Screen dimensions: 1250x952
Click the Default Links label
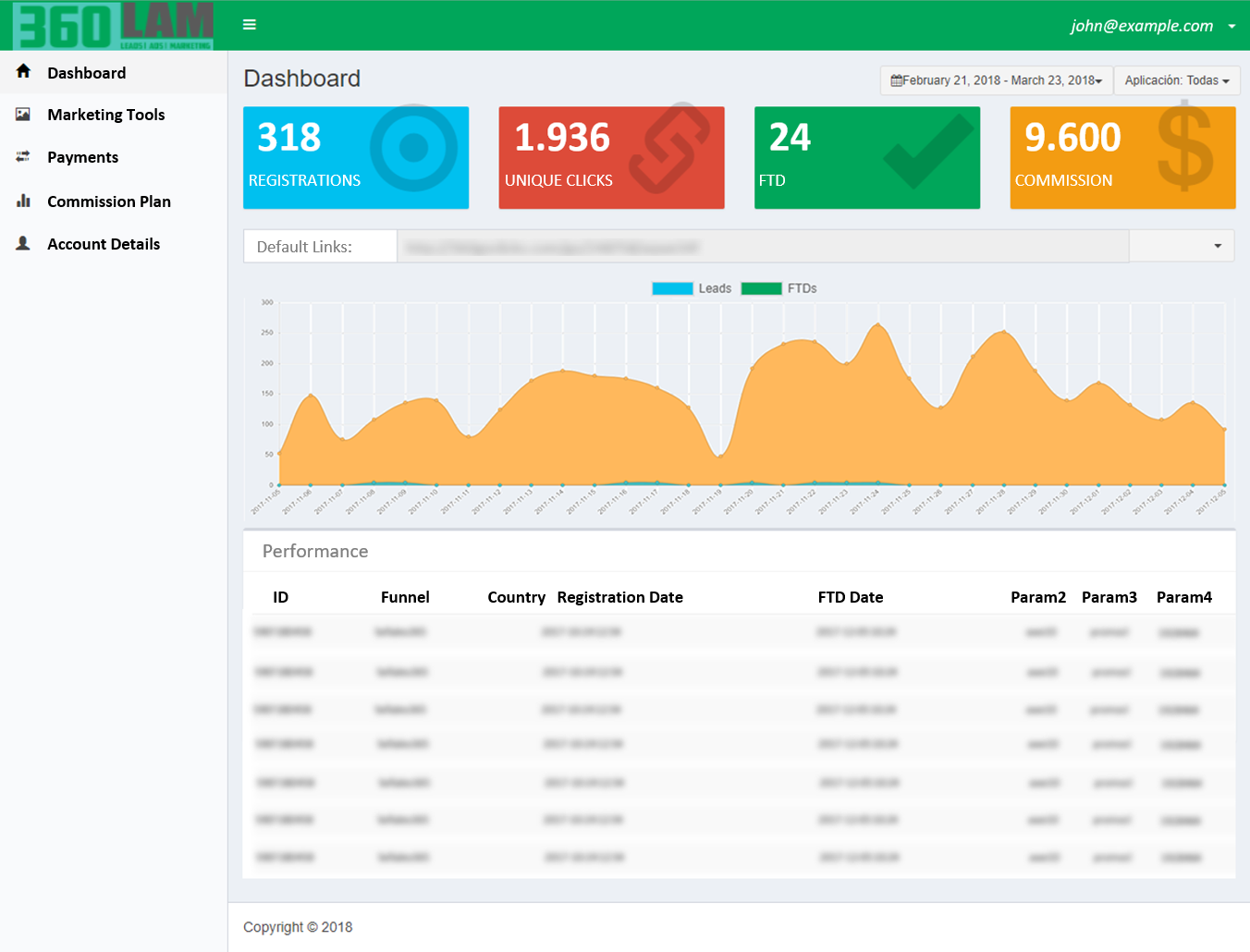tap(304, 247)
